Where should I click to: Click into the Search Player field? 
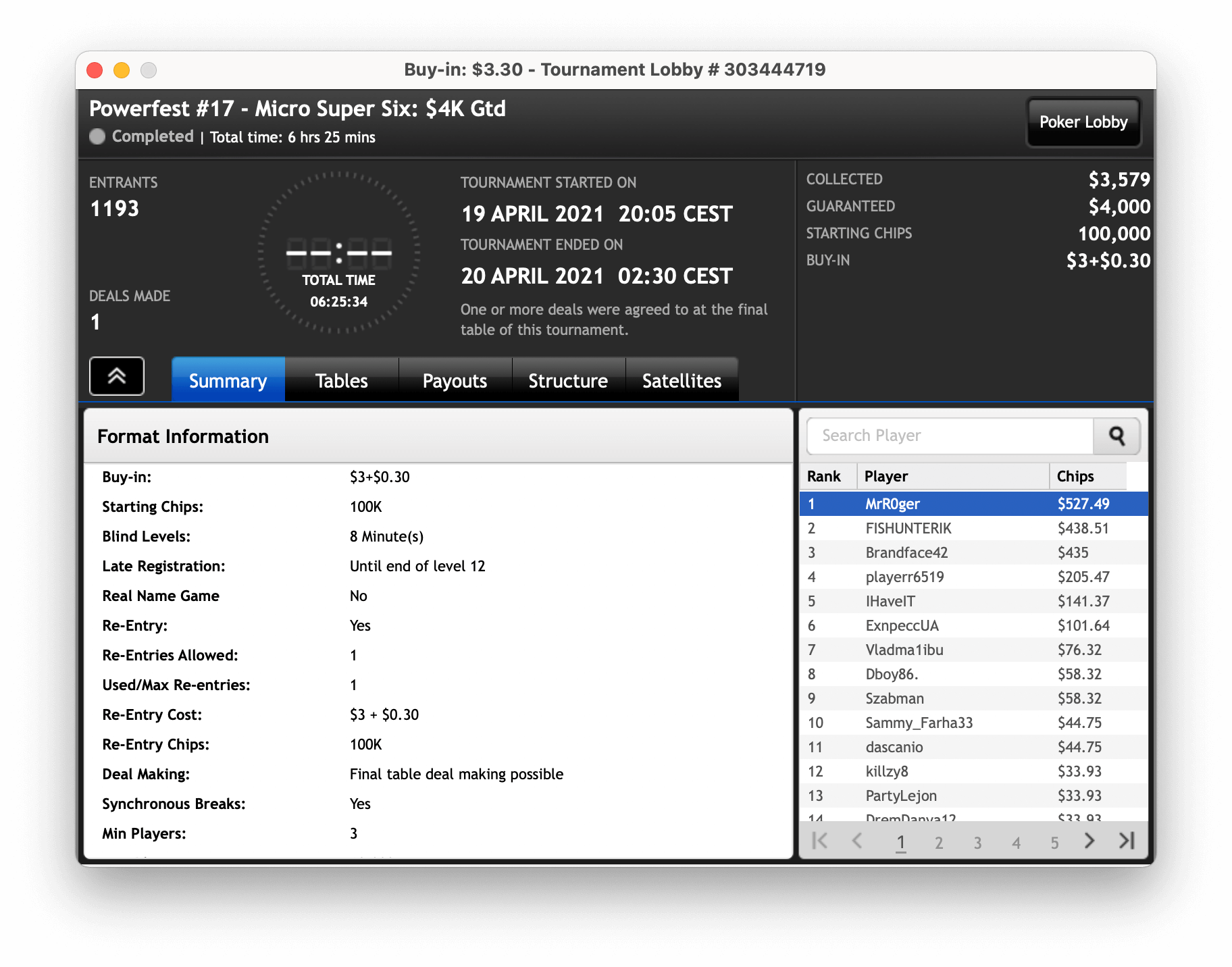950,436
